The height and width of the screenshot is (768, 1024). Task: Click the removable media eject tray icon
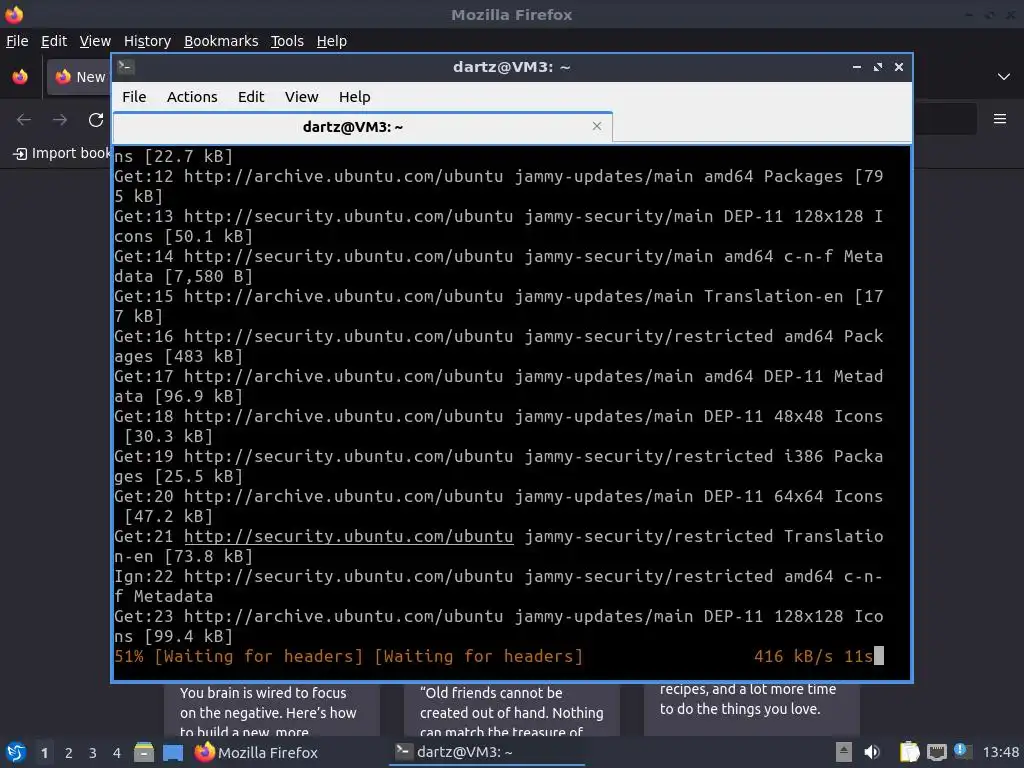(843, 752)
